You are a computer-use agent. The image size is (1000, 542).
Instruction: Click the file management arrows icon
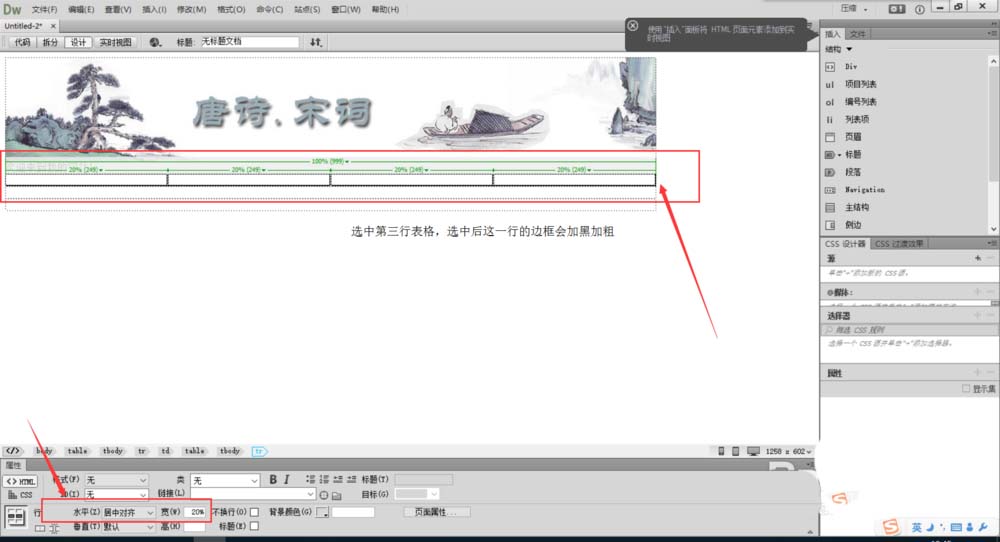click(x=316, y=43)
